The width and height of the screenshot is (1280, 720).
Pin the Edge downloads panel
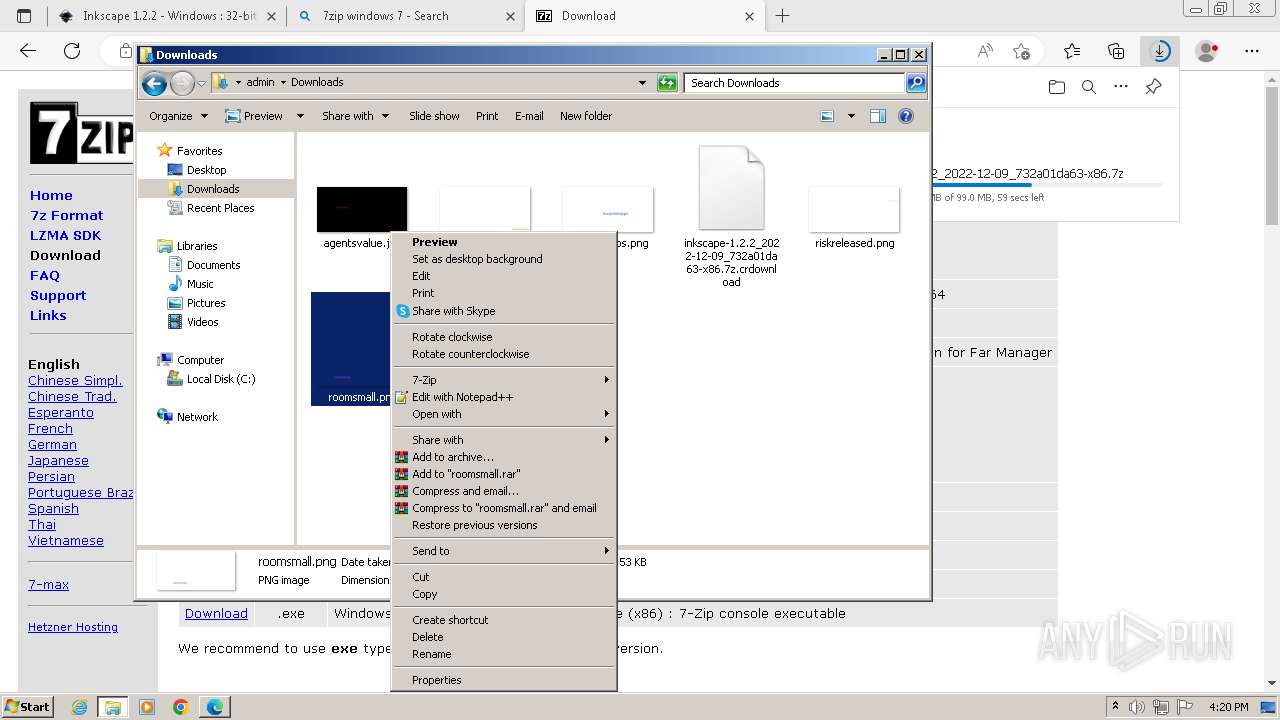1153,87
